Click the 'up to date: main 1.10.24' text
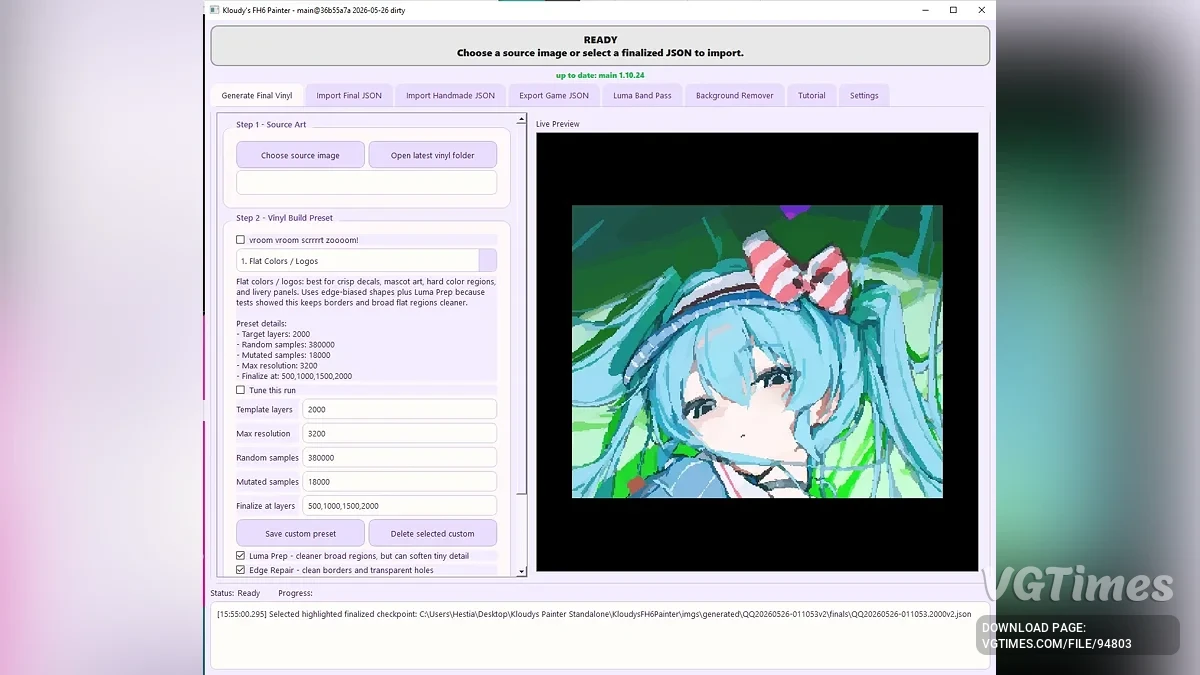Image resolution: width=1200 pixels, height=675 pixels. click(600, 75)
